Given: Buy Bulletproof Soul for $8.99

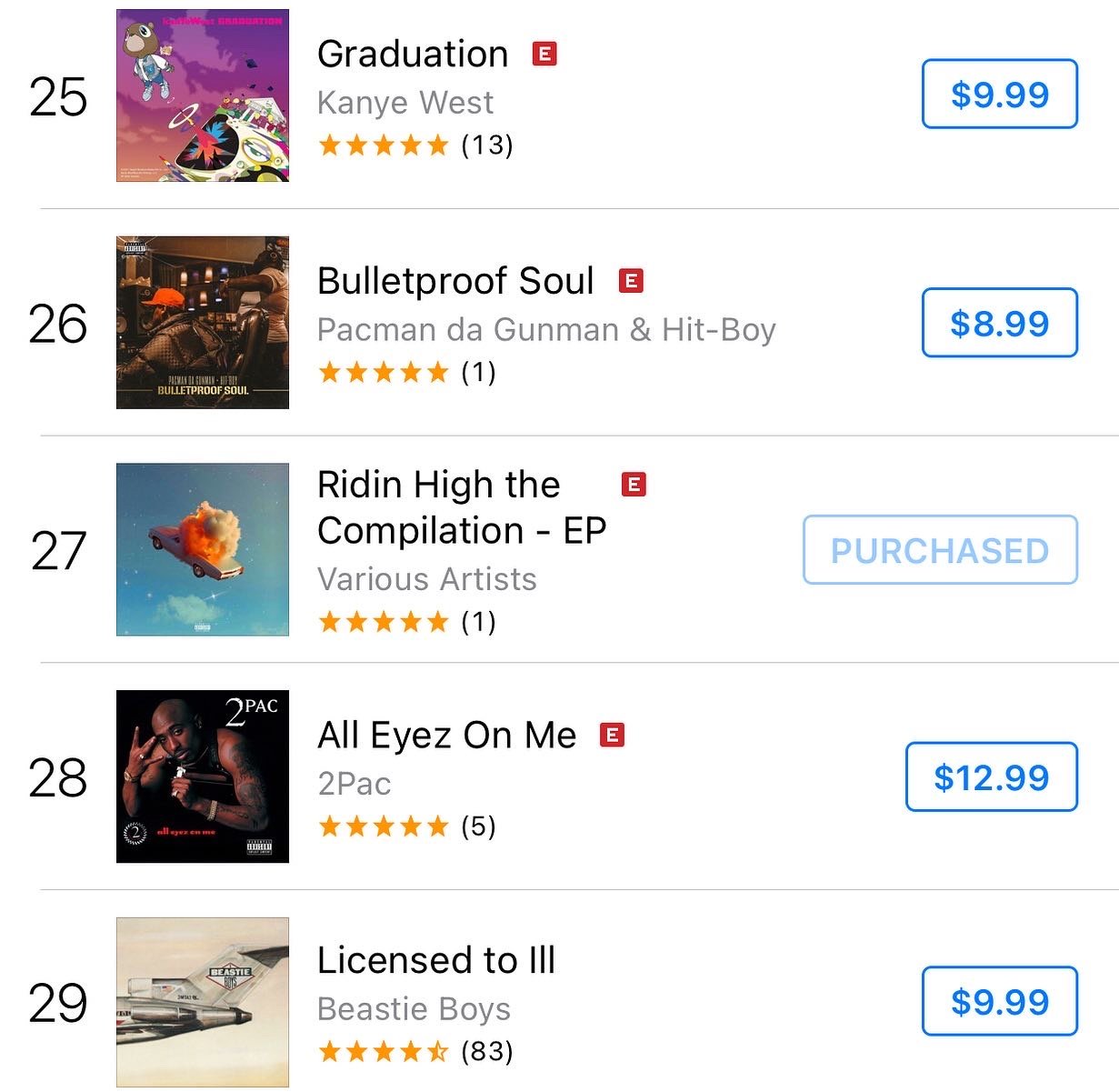Looking at the screenshot, I should click(x=1000, y=323).
